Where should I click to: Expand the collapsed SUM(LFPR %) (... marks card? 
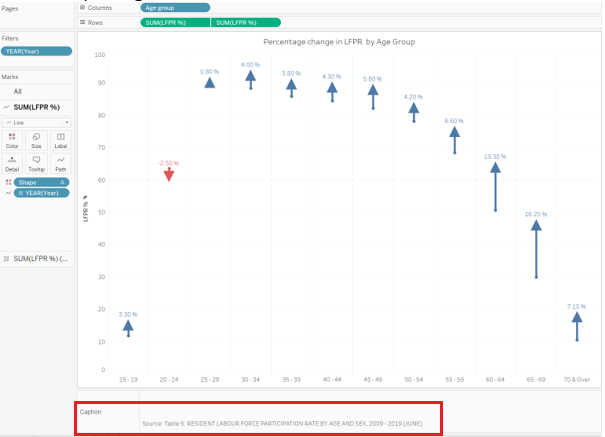click(38, 258)
